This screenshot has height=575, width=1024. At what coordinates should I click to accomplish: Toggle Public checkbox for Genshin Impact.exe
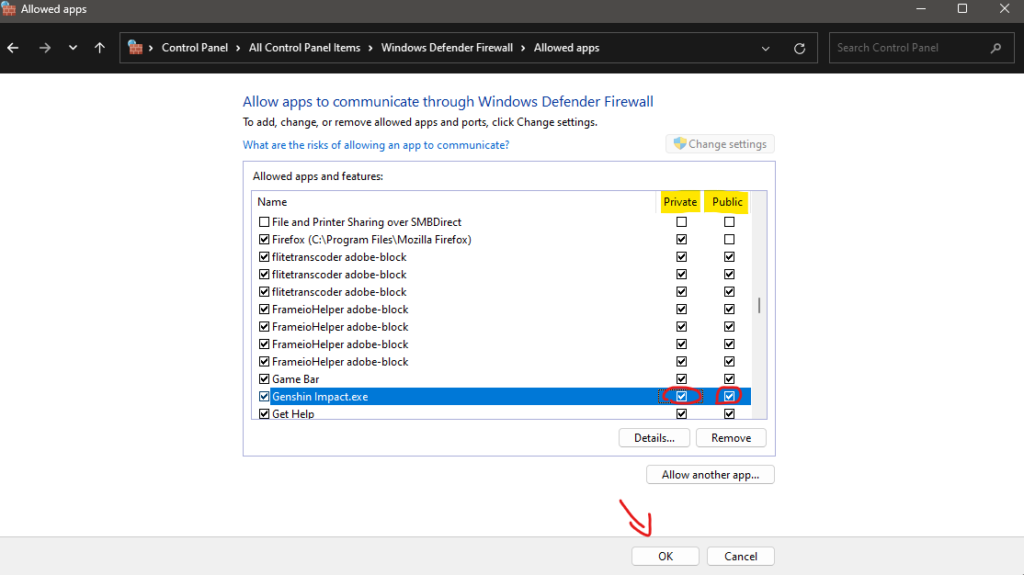(x=729, y=397)
